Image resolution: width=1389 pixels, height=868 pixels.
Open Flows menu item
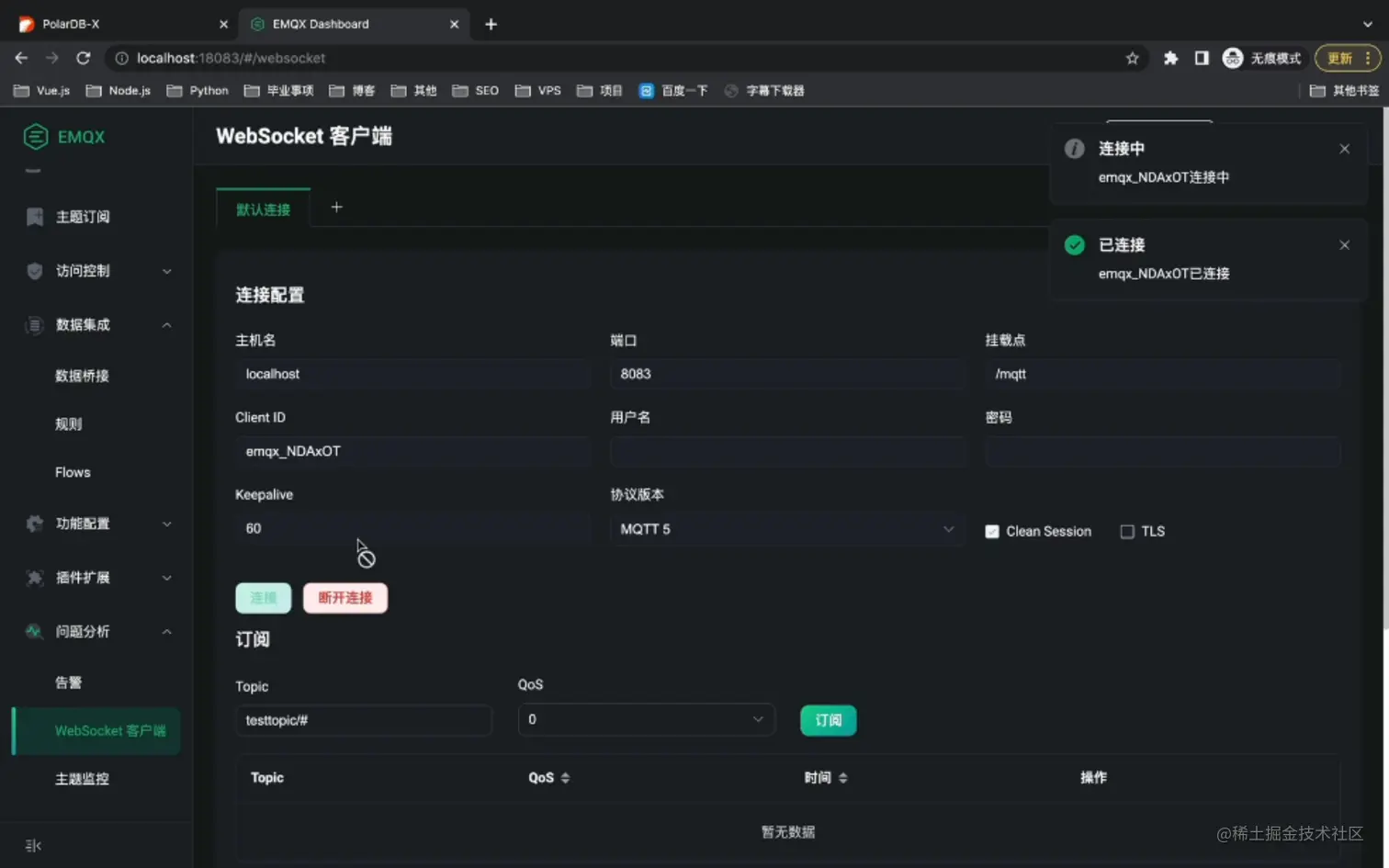[73, 472]
